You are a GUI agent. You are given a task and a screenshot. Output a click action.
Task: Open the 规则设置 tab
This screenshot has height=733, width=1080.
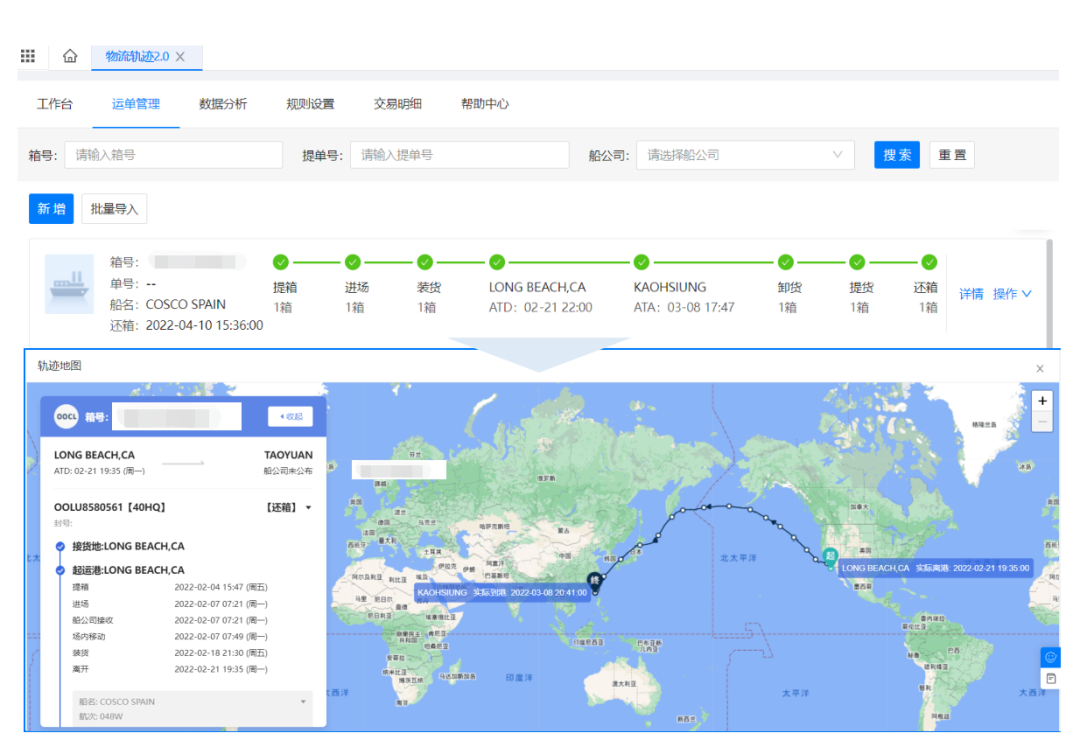(310, 104)
